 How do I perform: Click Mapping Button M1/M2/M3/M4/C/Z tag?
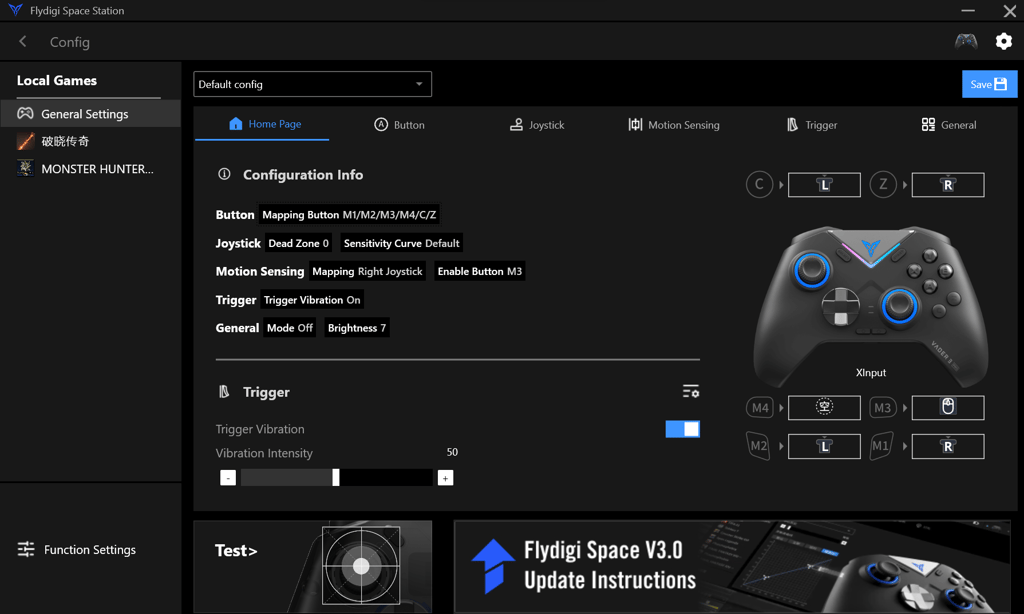coord(349,214)
